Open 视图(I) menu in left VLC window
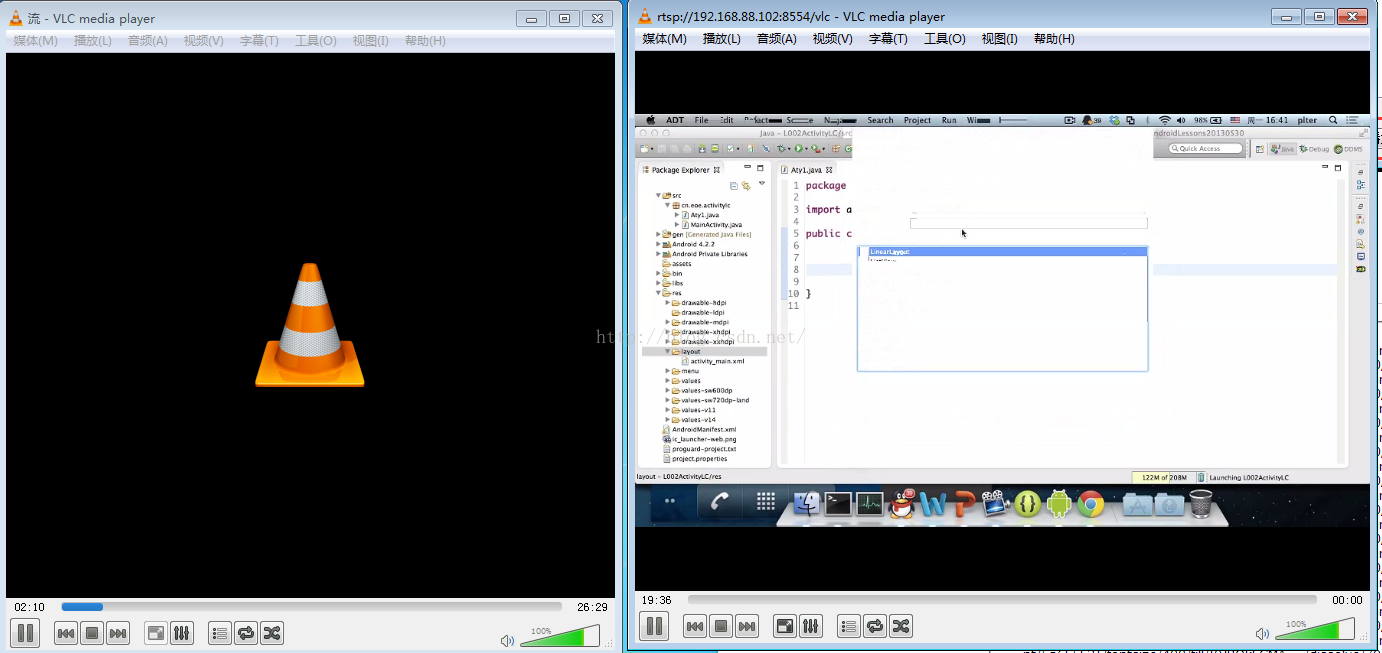Screen dimensions: 1382x653 [370, 40]
